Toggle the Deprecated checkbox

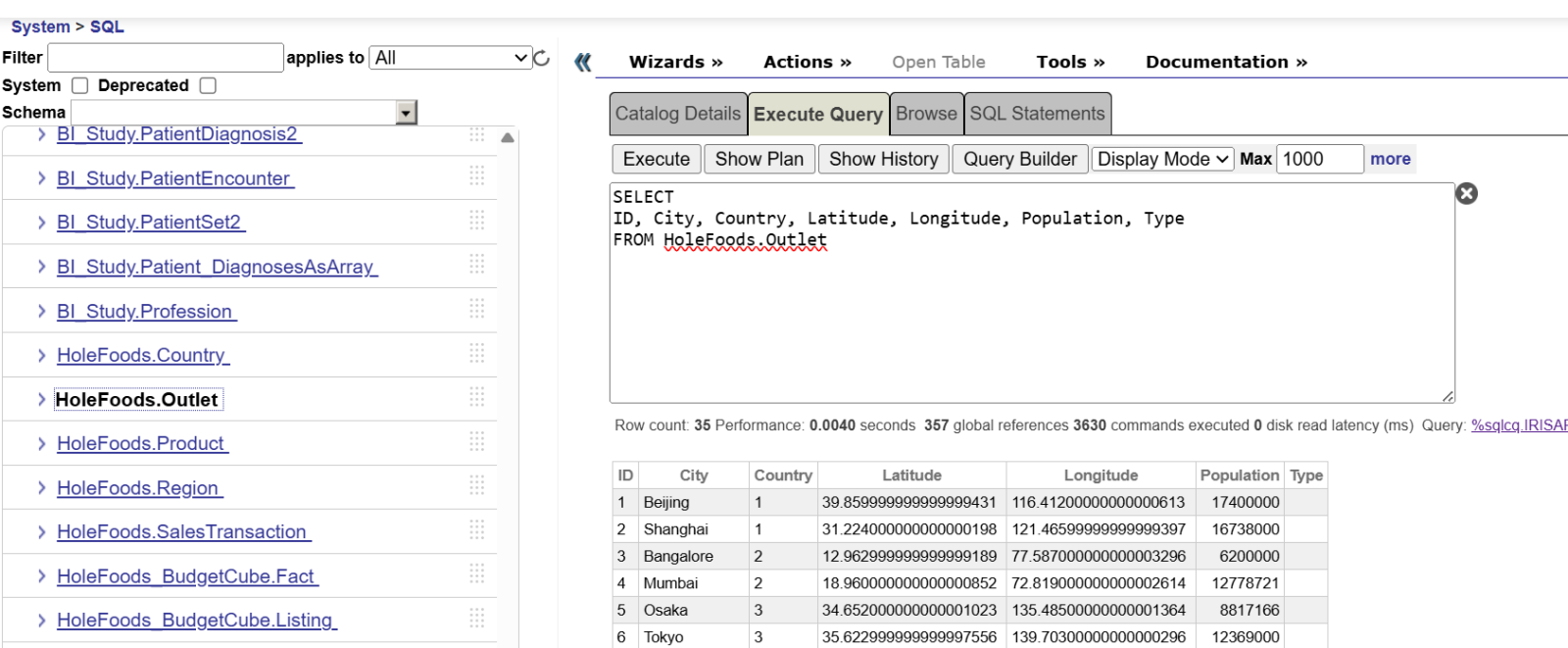208,86
